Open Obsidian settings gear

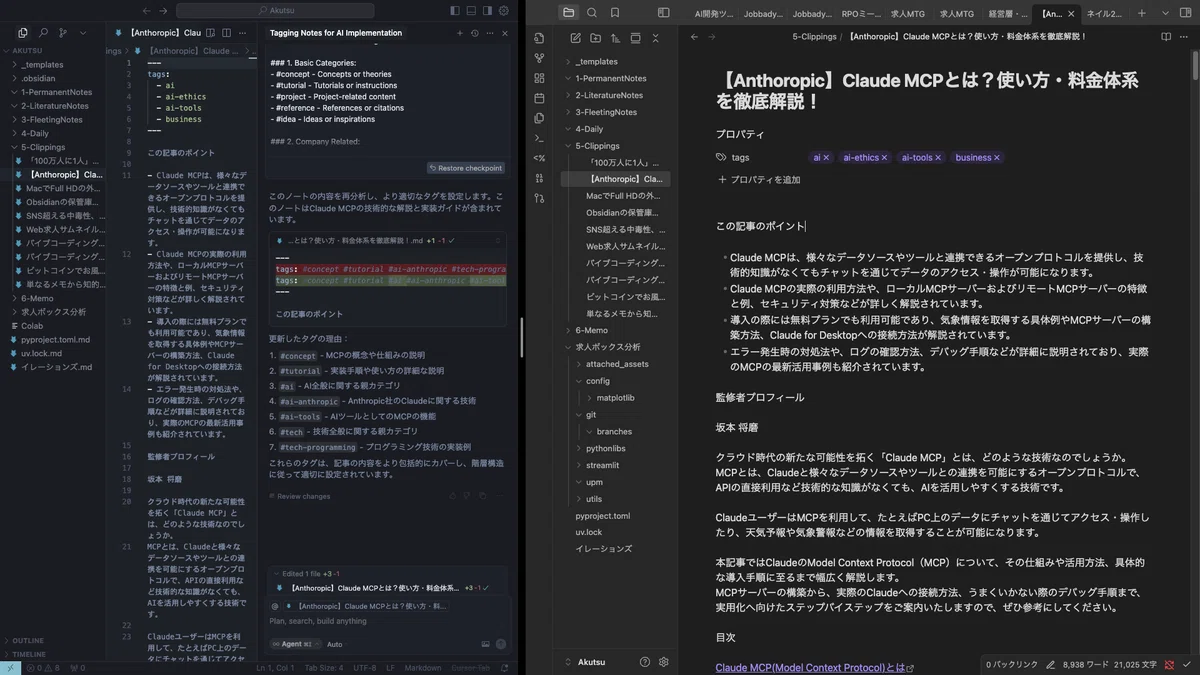click(663, 662)
